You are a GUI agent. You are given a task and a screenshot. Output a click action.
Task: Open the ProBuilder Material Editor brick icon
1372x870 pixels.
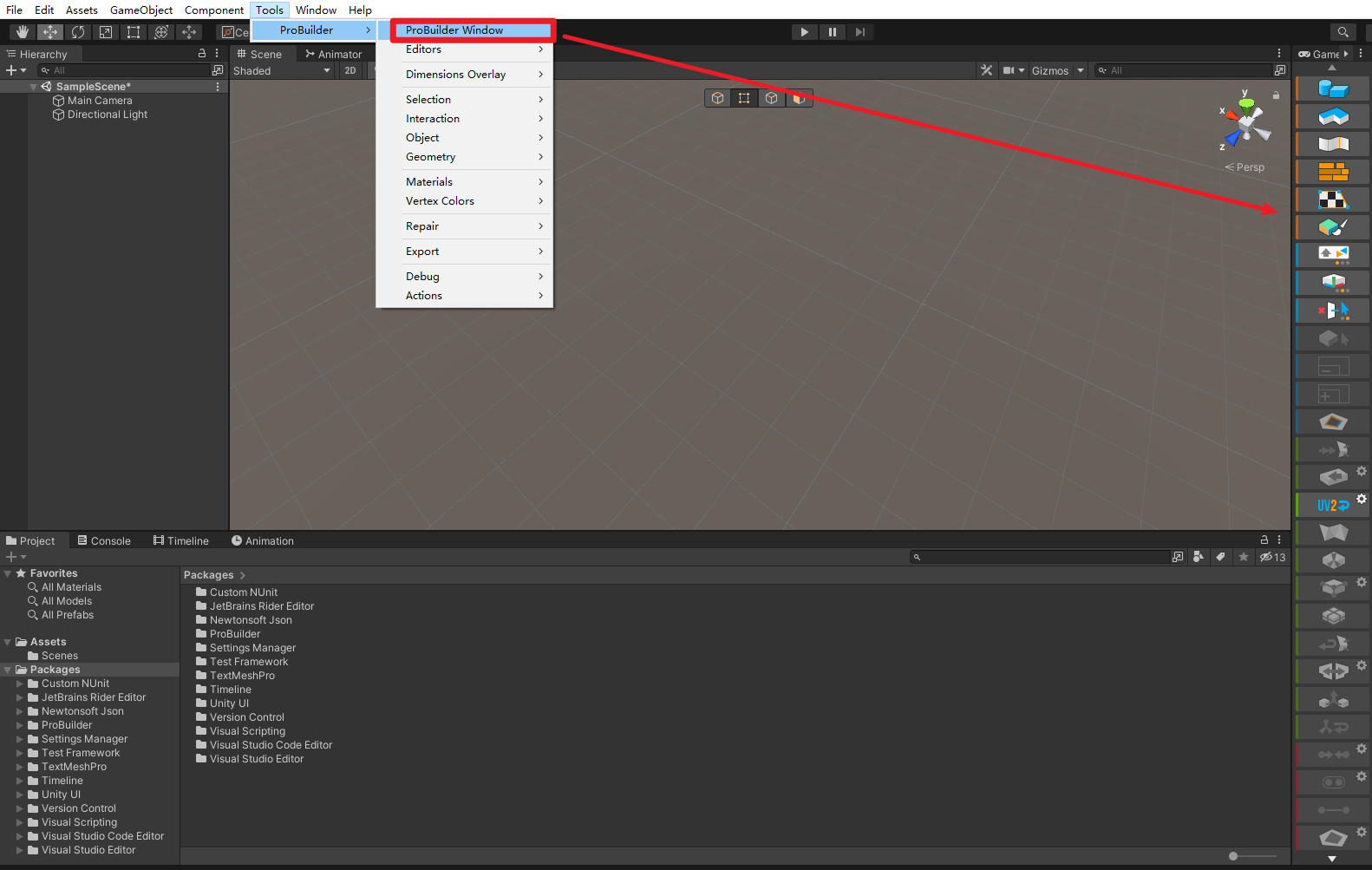click(x=1333, y=172)
